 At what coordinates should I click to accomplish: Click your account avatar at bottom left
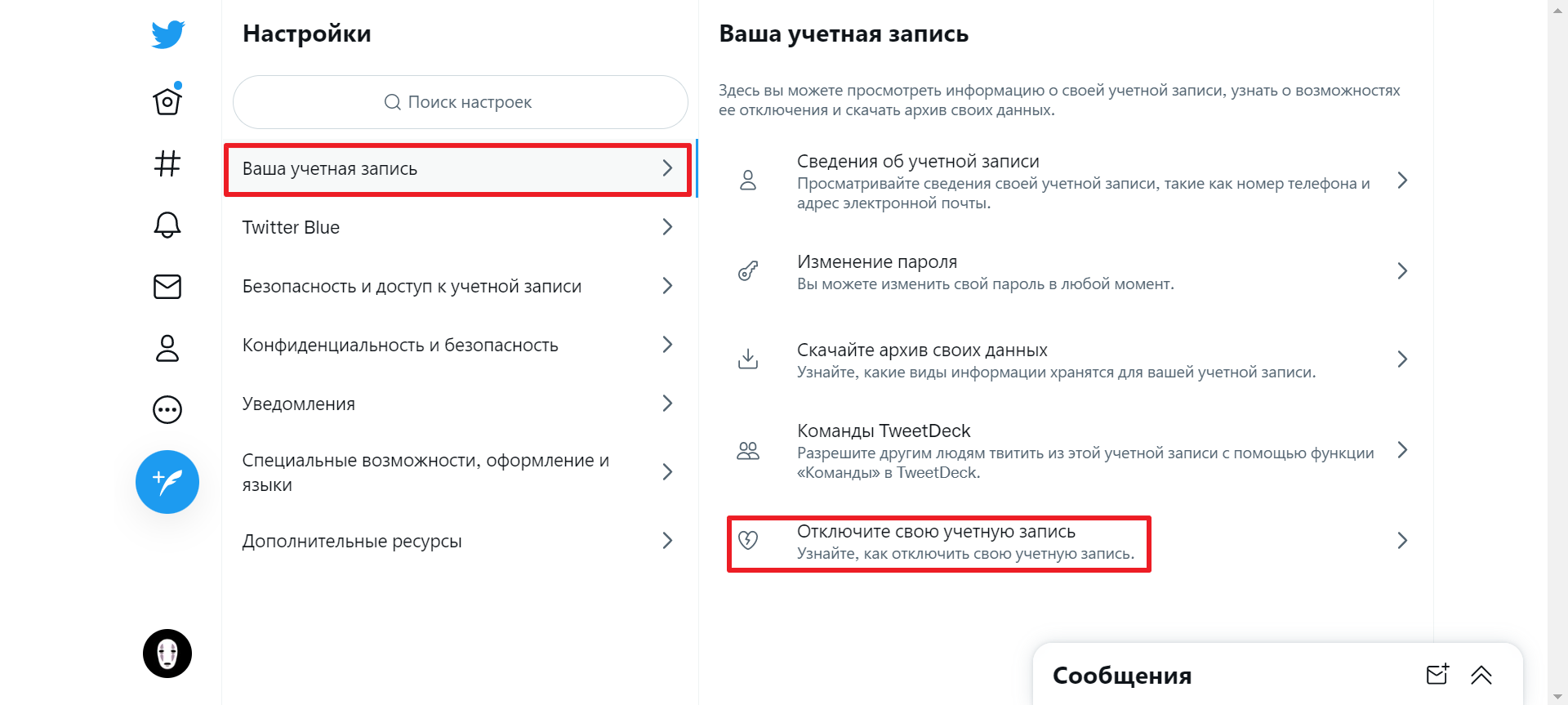[x=167, y=653]
